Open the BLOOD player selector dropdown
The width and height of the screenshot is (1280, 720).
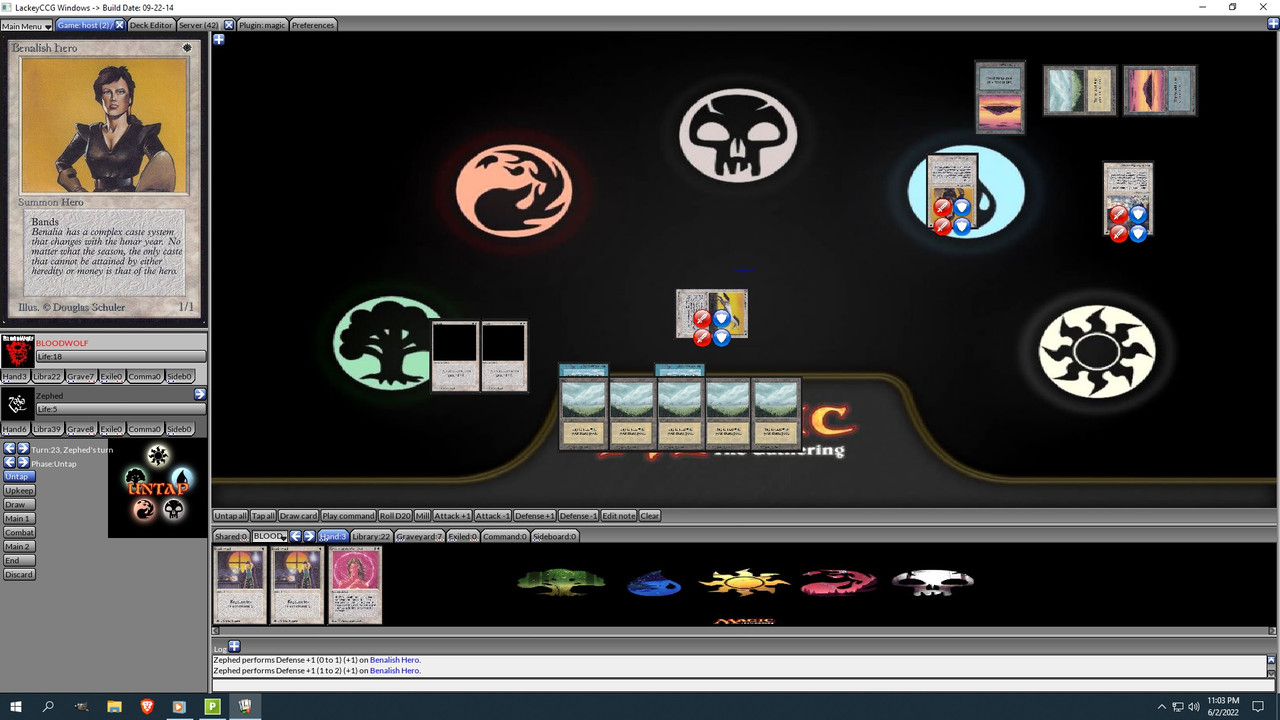coord(269,537)
